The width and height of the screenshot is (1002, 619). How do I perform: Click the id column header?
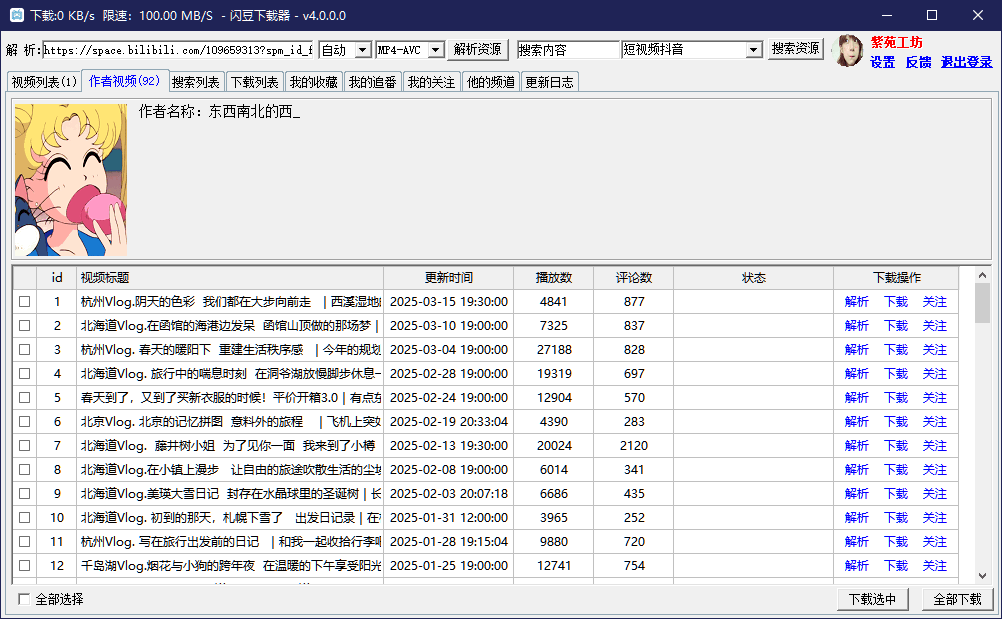coord(57,278)
